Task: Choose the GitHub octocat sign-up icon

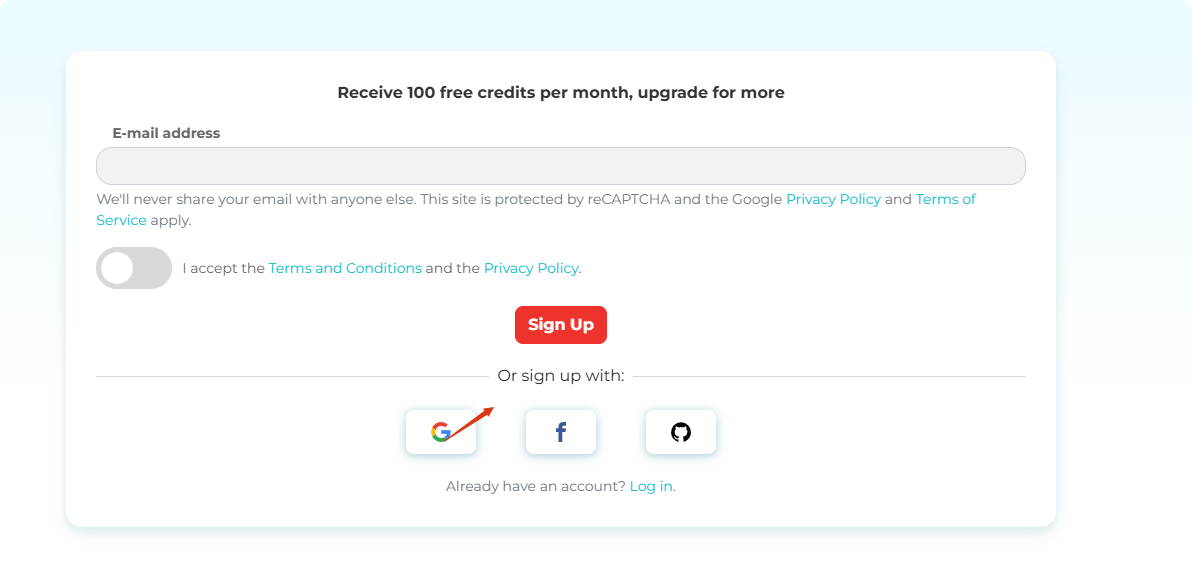Action: point(681,432)
